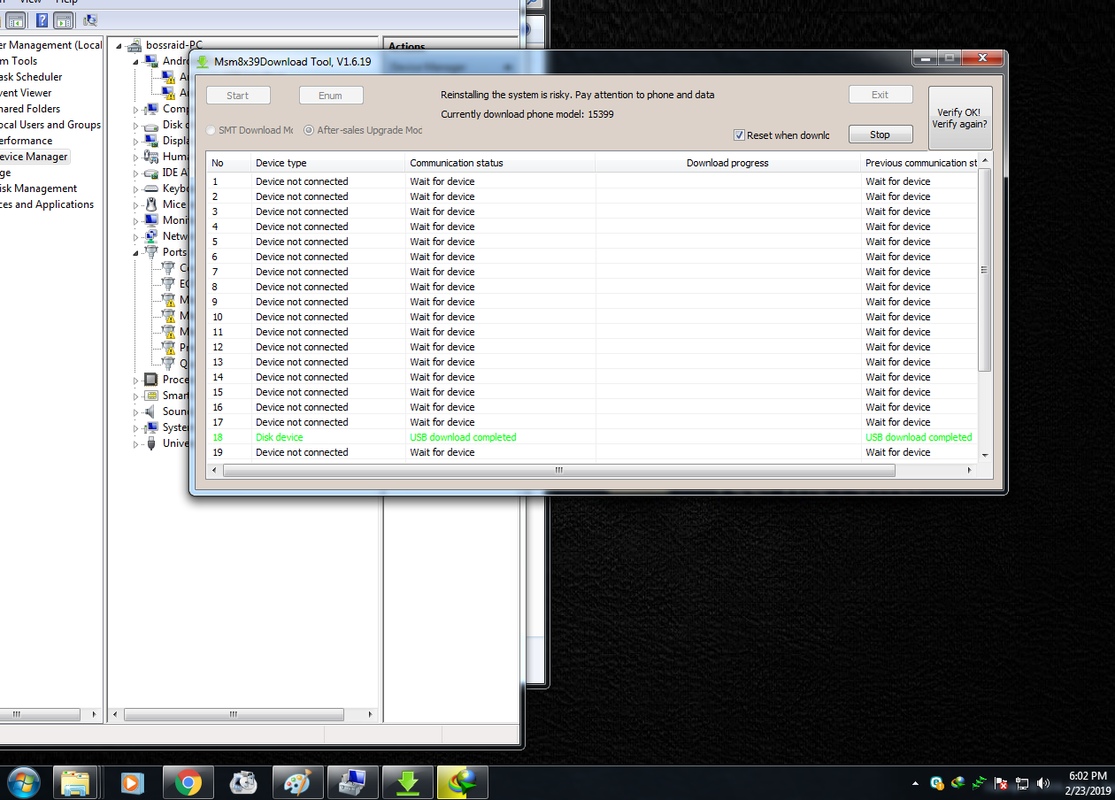Open the Windows Start menu
The image size is (1115, 800).
tap(23, 783)
